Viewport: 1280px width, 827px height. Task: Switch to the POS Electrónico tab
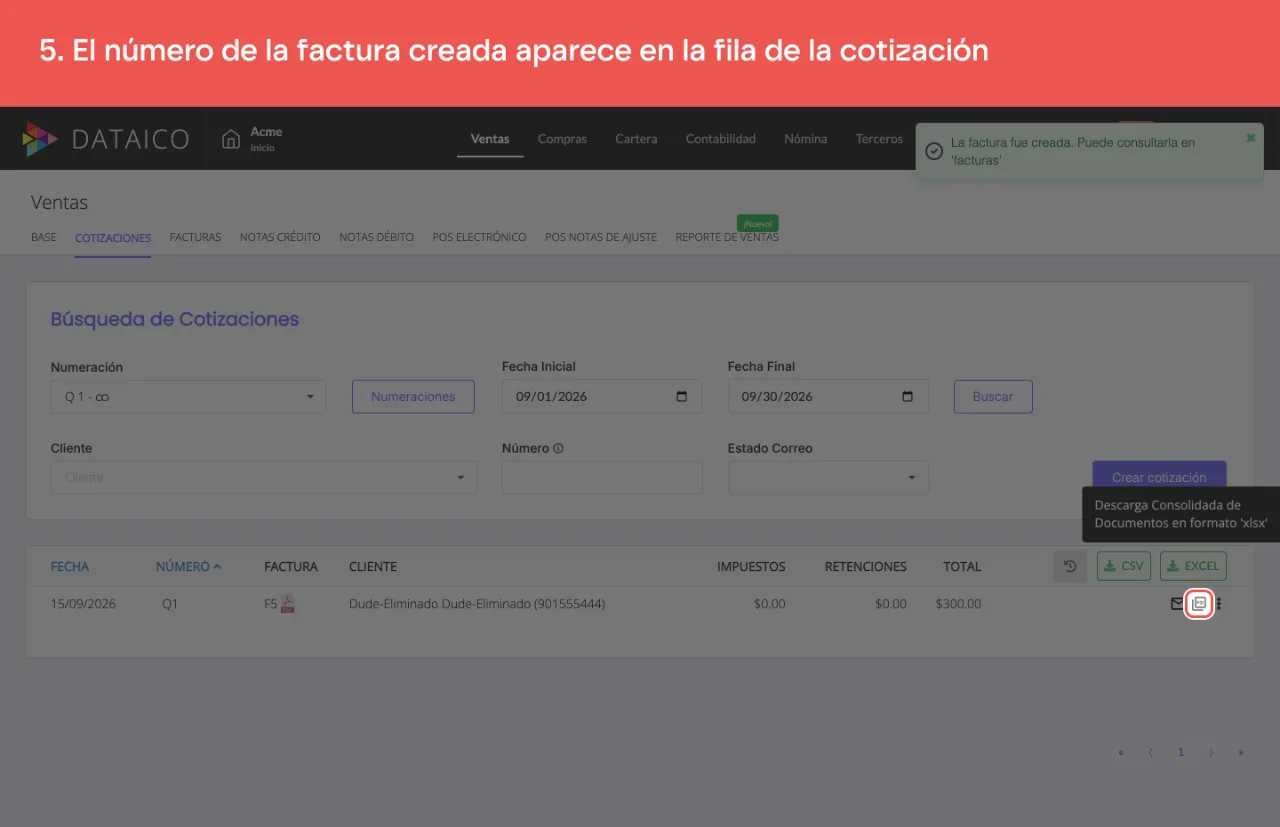(480, 238)
